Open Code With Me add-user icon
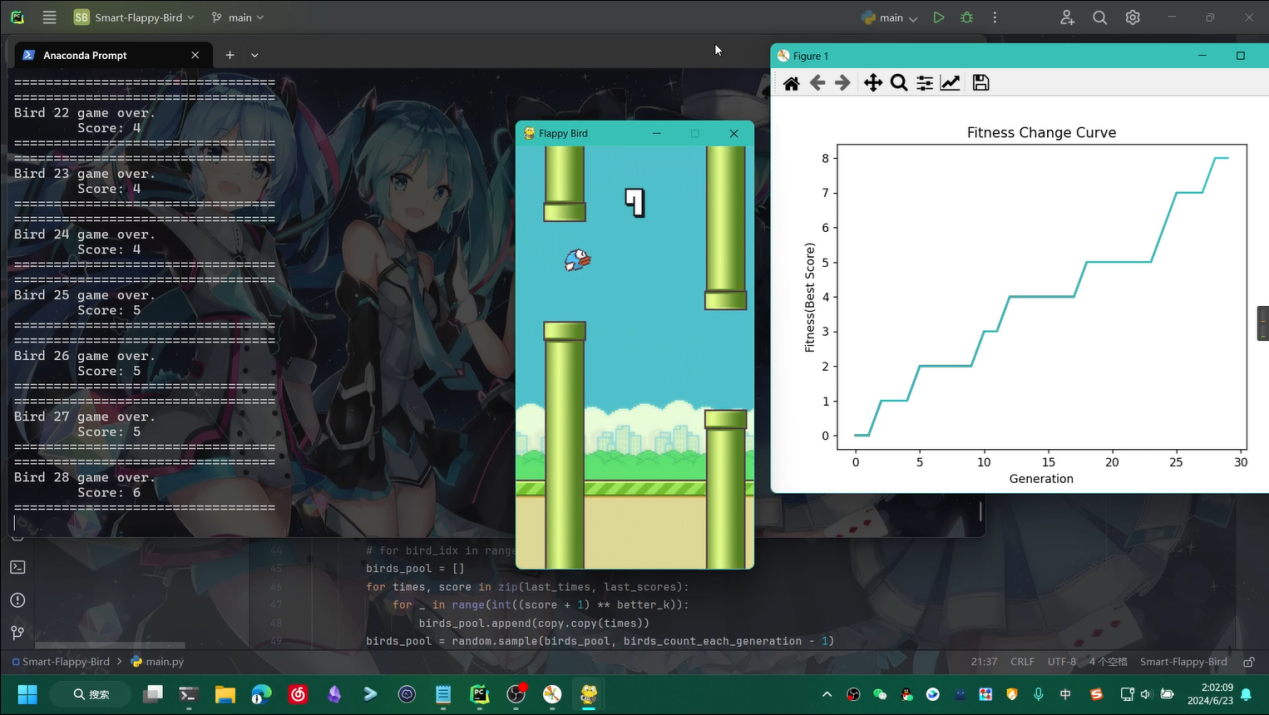This screenshot has height=715, width=1269. click(1067, 17)
